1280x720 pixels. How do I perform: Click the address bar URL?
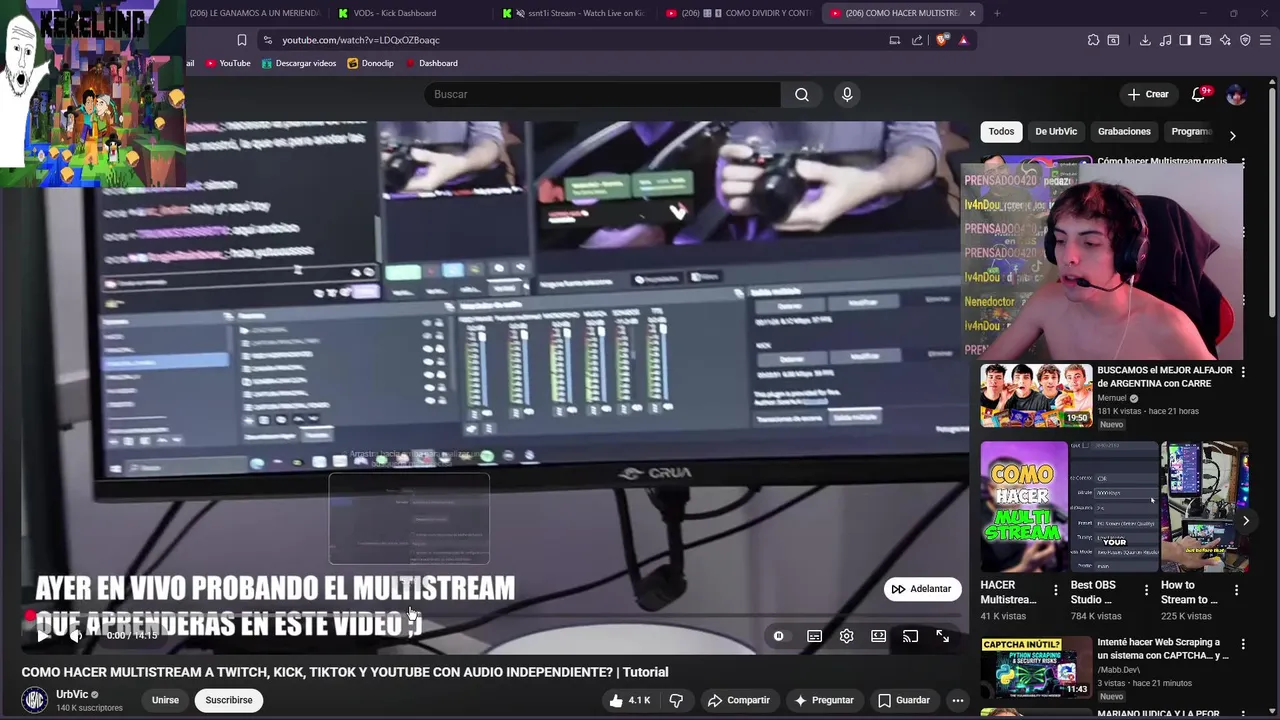point(361,40)
